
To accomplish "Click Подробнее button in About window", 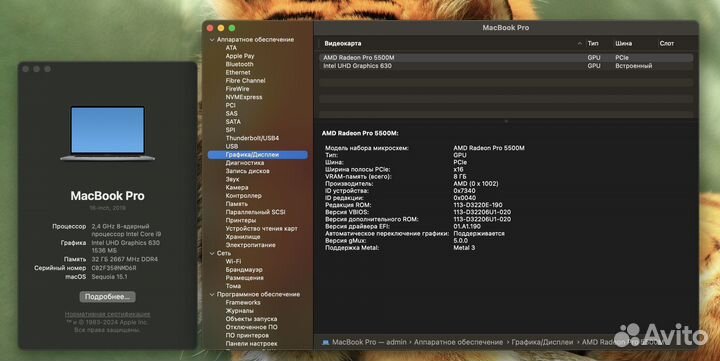I will coord(107,297).
